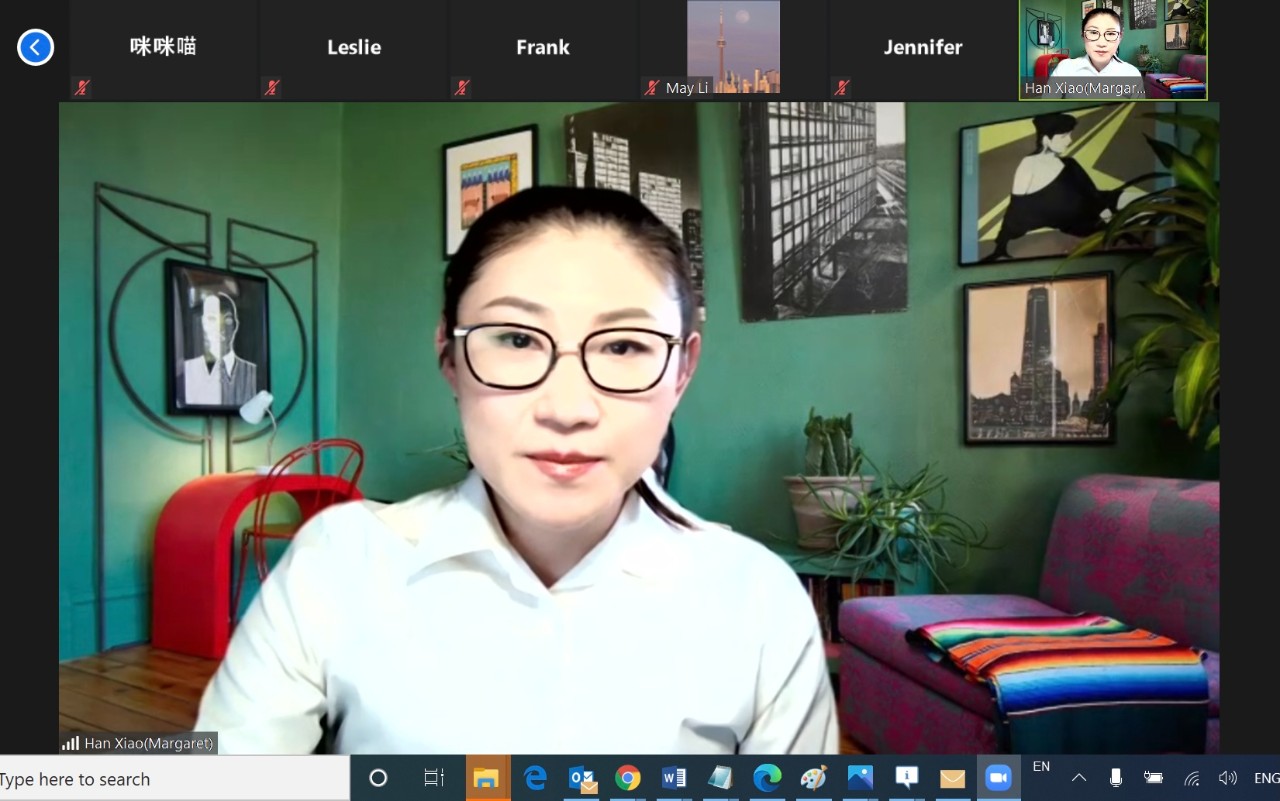Open May Li's video thumbnail

point(733,48)
